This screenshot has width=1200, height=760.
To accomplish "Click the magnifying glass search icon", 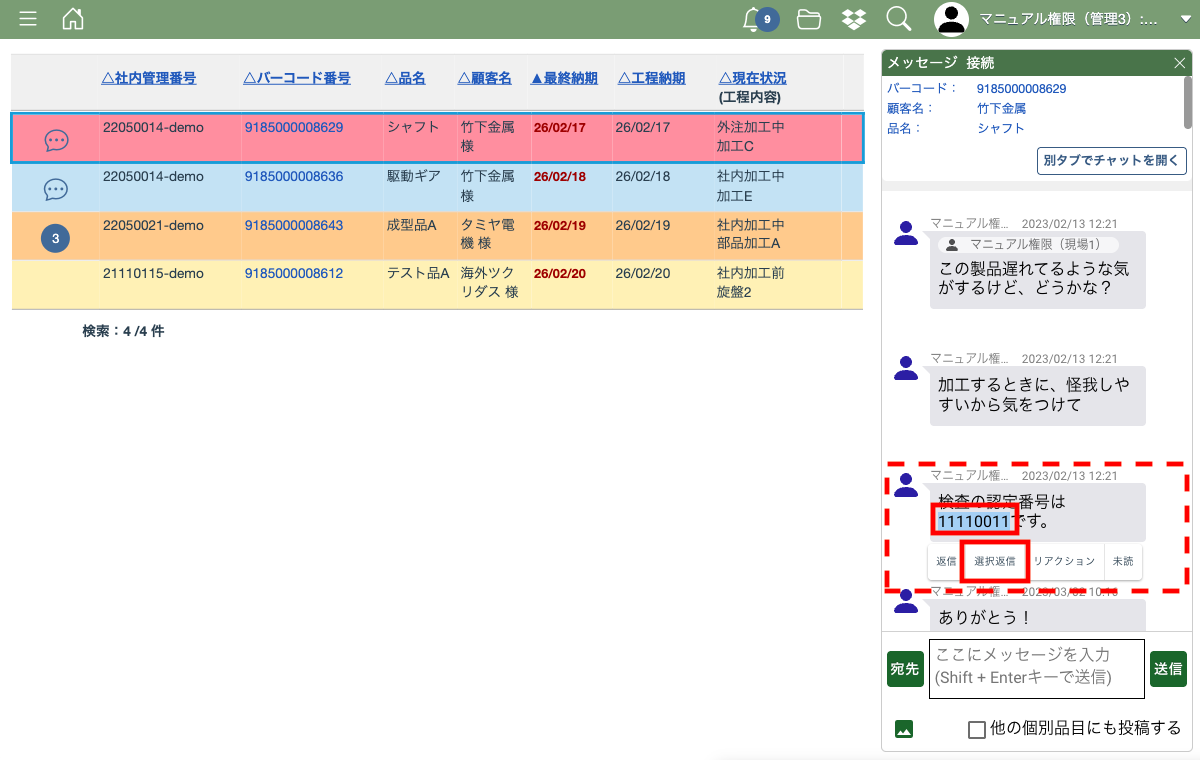I will [898, 19].
